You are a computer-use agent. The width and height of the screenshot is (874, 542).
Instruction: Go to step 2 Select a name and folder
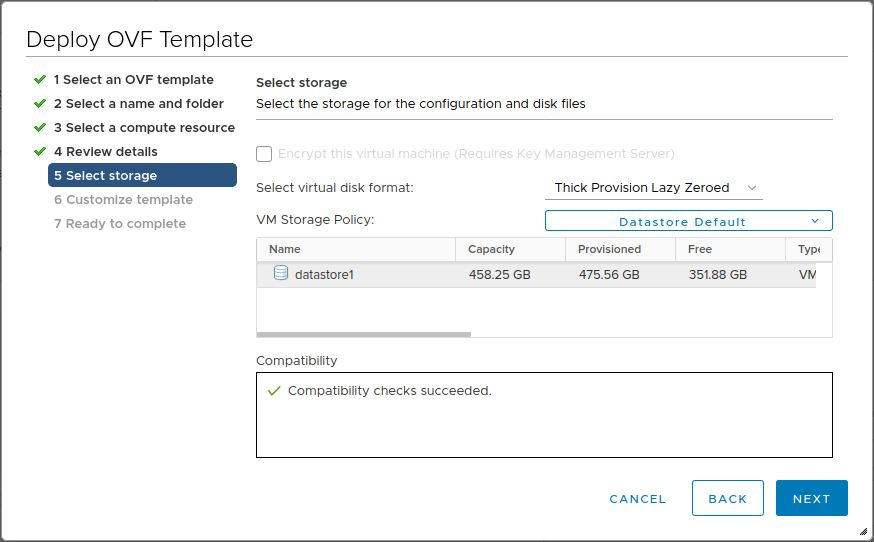pyautogui.click(x=138, y=104)
